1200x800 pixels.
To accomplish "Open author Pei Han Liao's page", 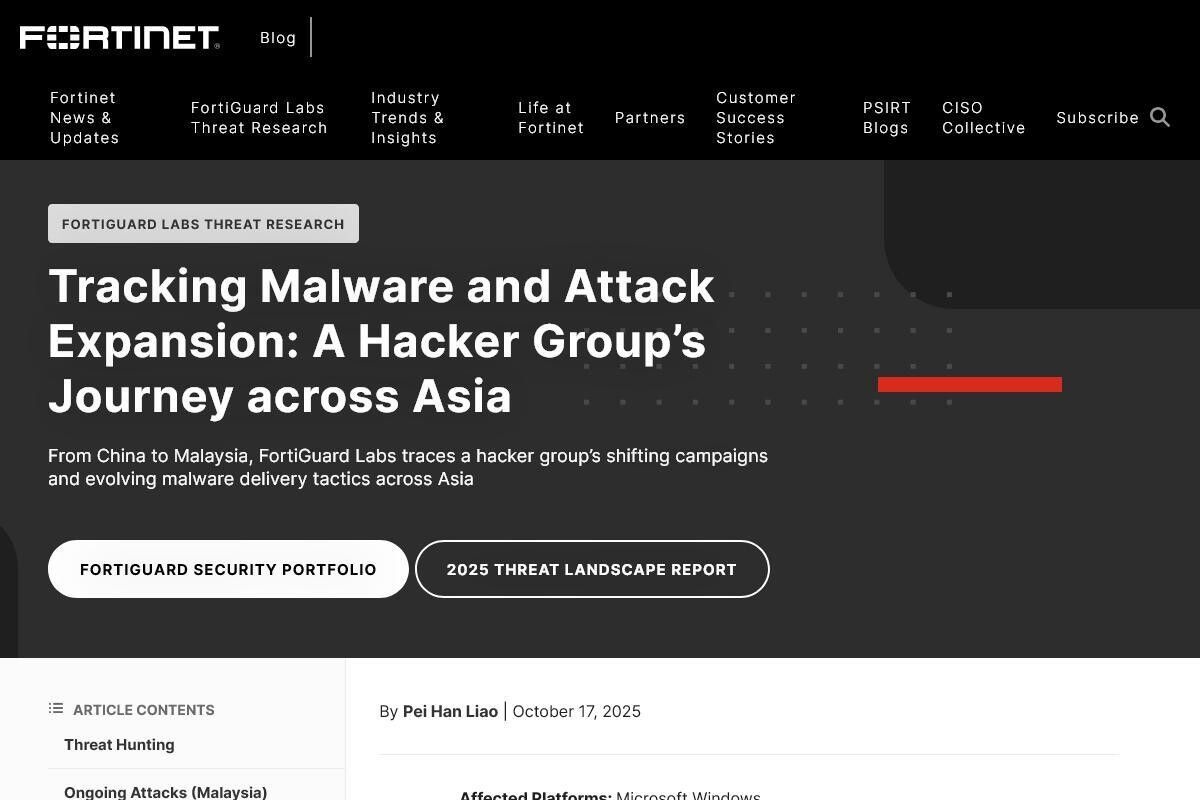I will [x=450, y=712].
